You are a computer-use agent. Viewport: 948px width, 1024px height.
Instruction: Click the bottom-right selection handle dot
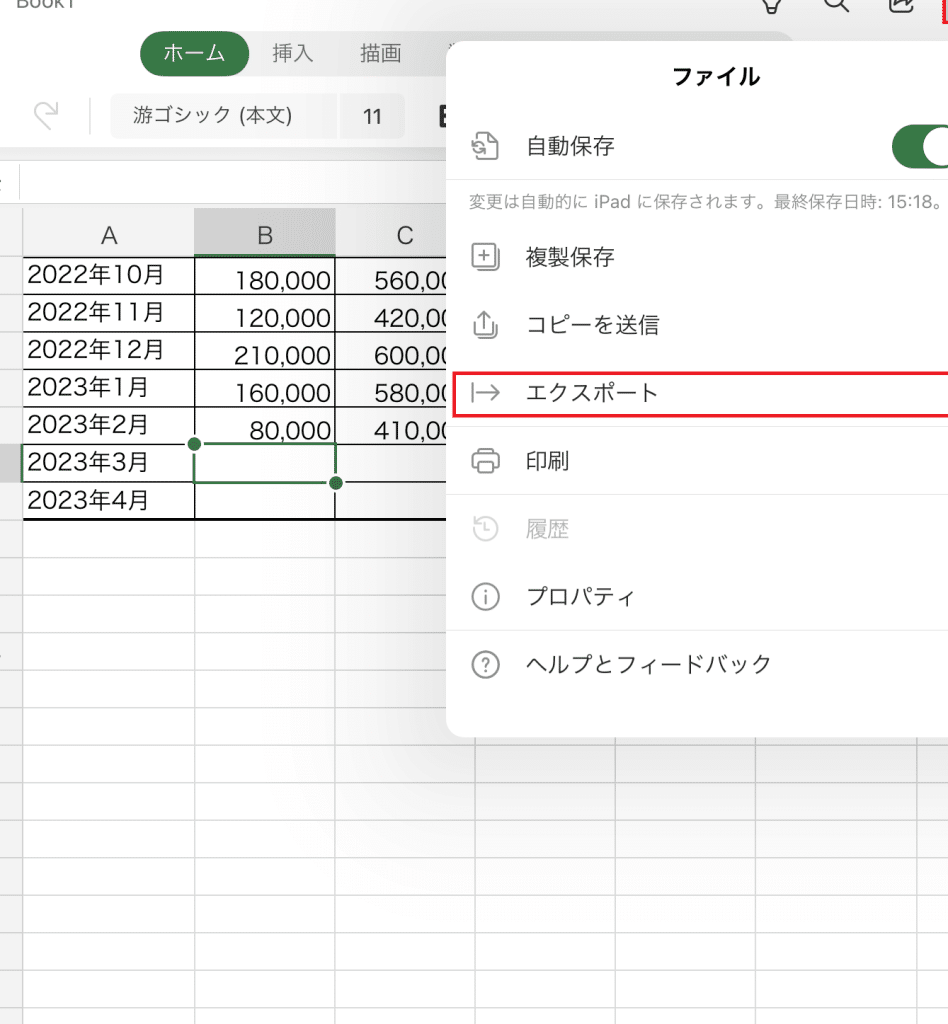(x=336, y=483)
